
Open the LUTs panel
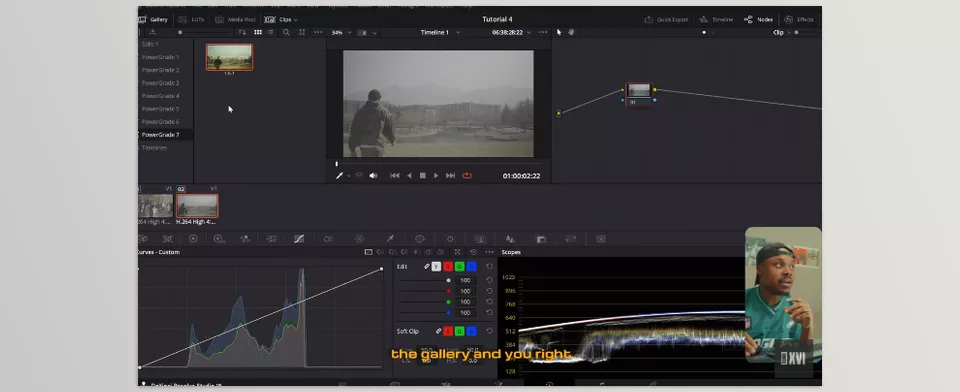click(192, 20)
